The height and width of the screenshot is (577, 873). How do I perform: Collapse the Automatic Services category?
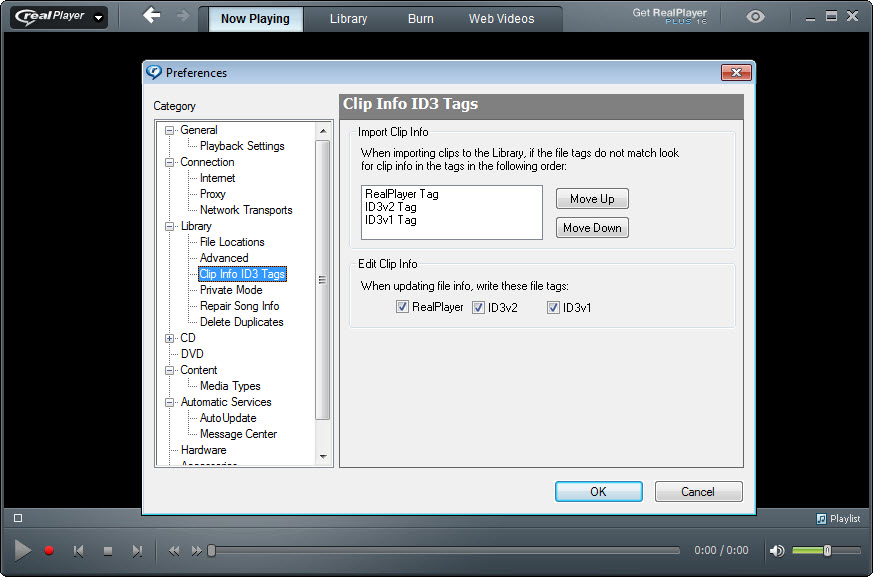coord(170,403)
